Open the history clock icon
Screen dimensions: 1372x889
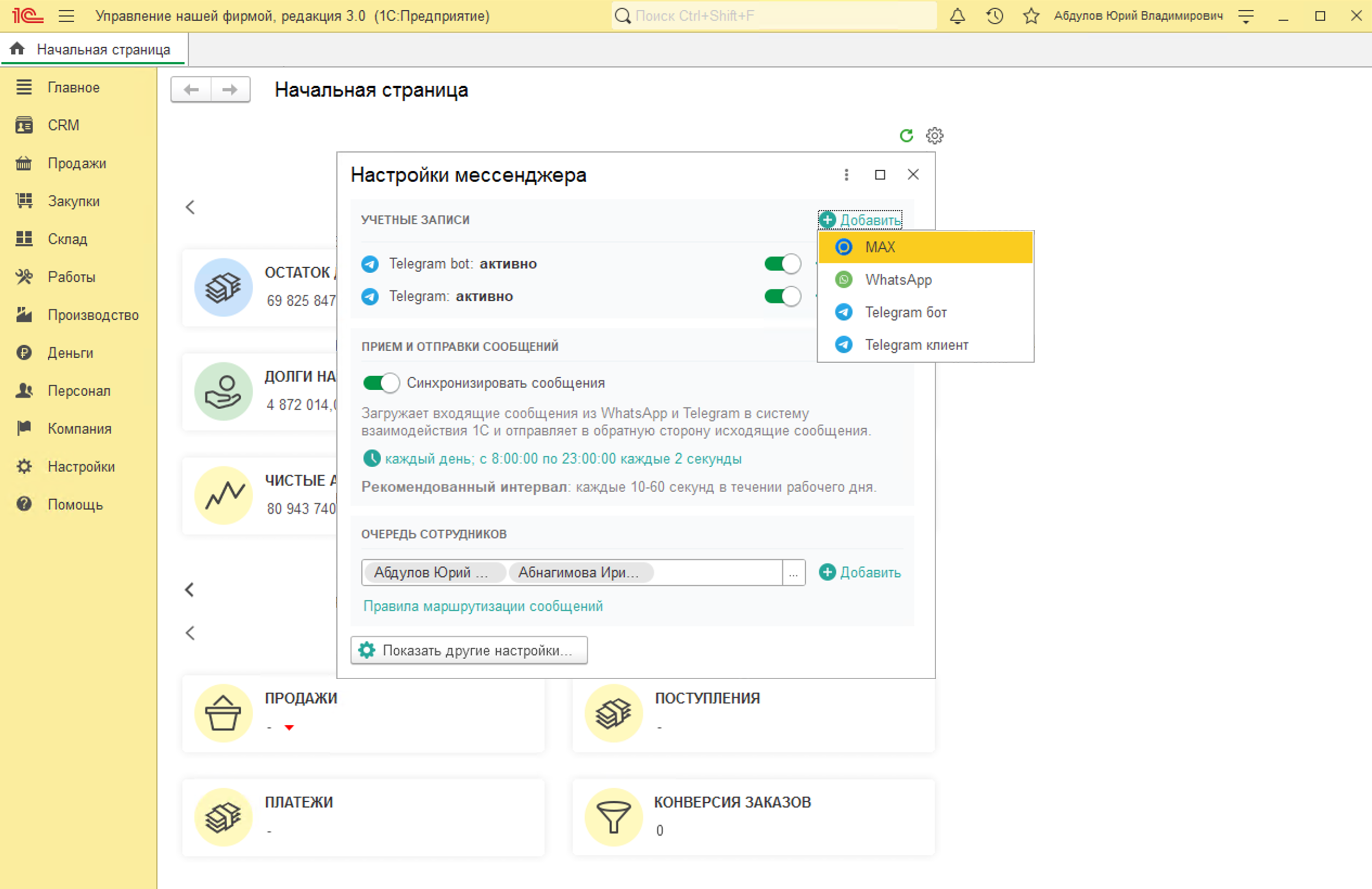click(x=995, y=16)
